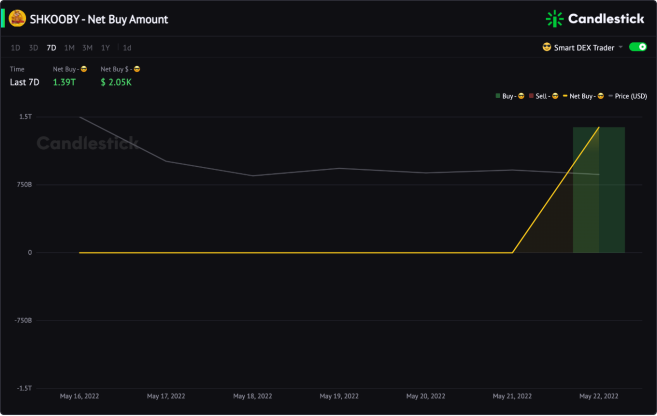Click the Candlestick watermark on chart
Screen dimensions: 657x416
(88, 143)
